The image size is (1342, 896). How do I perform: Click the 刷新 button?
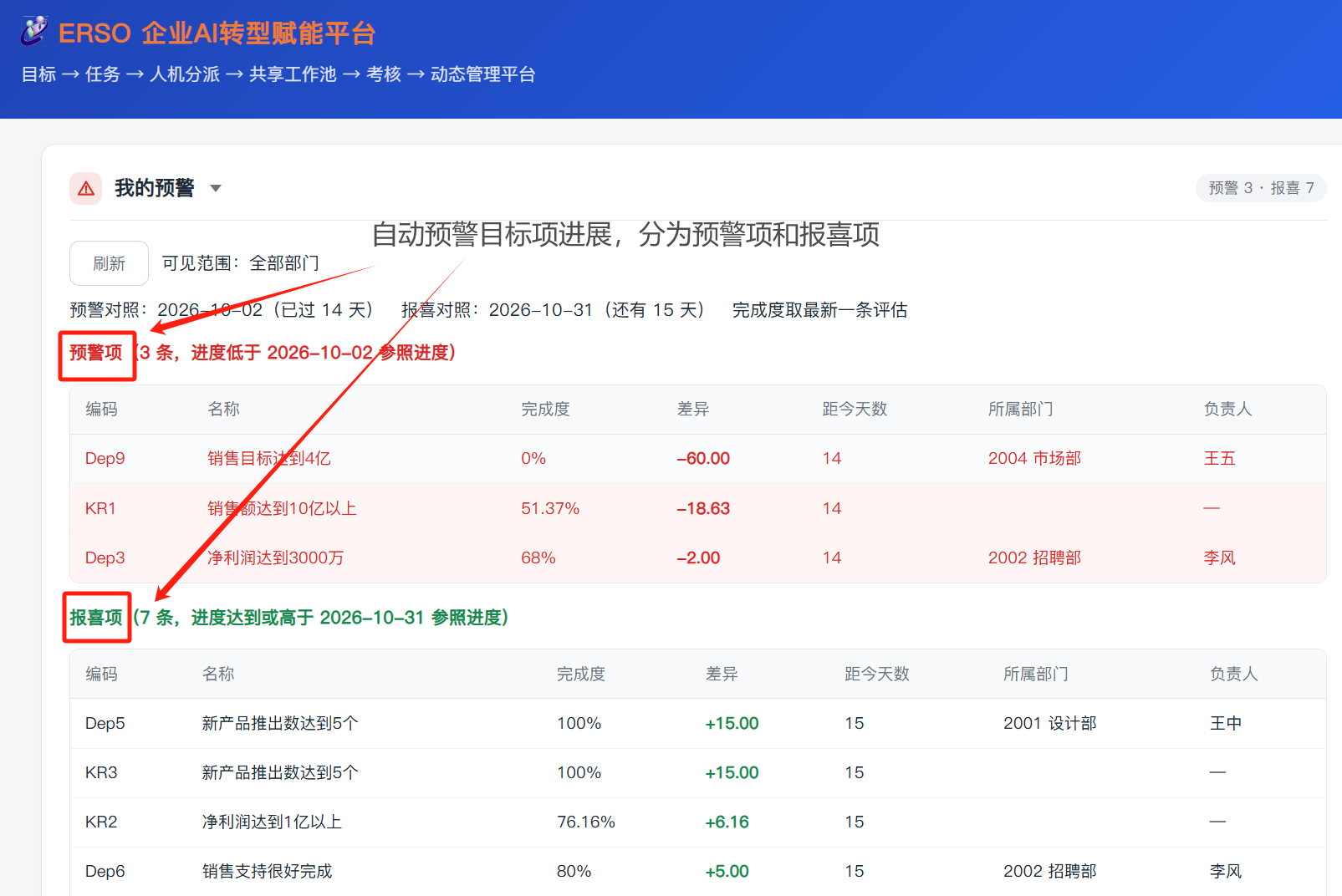click(x=109, y=263)
